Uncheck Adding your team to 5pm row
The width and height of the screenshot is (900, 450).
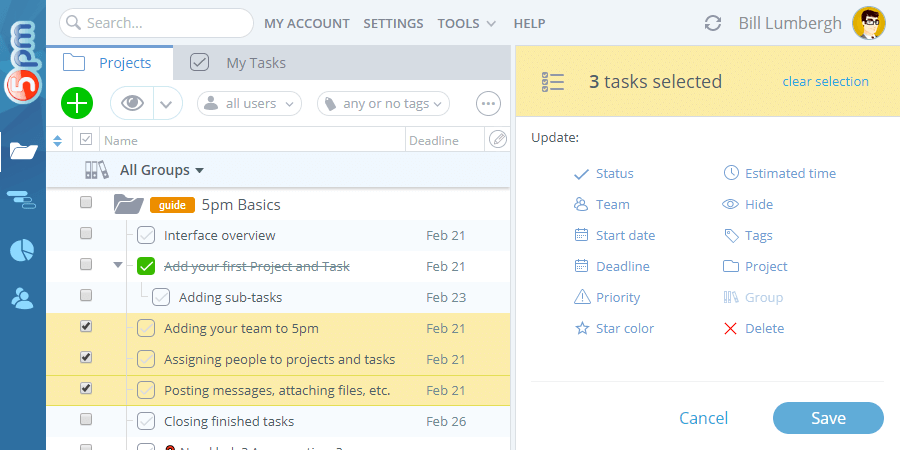(x=86, y=326)
